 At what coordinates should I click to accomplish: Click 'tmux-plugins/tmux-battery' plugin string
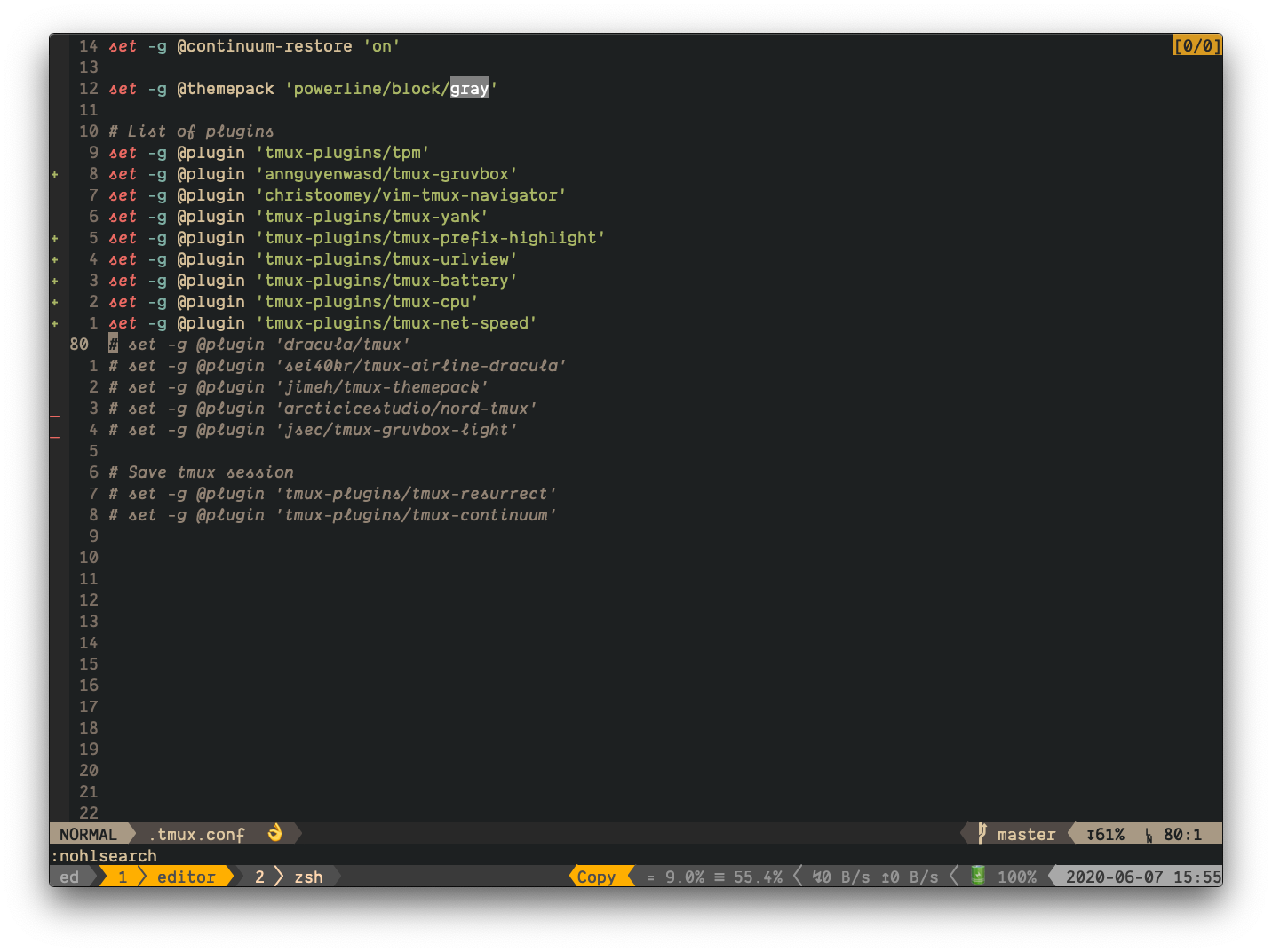386,280
